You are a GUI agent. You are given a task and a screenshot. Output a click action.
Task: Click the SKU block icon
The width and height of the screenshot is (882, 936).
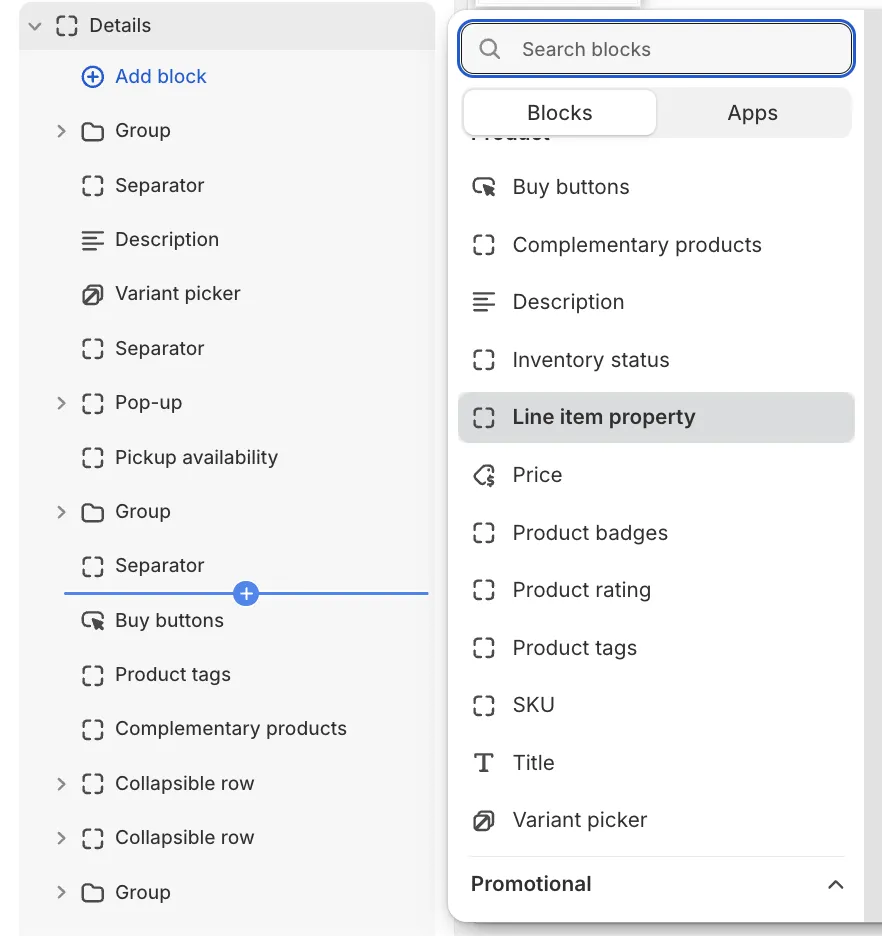[x=484, y=705]
